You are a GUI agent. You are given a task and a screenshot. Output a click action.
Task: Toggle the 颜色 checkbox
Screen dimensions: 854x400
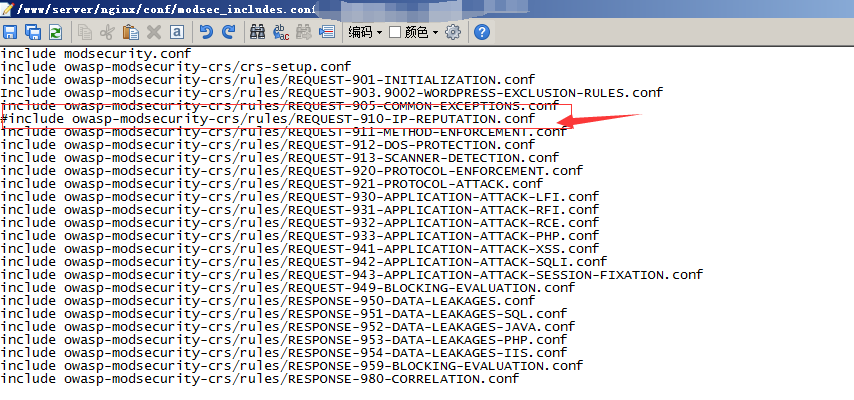pyautogui.click(x=395, y=32)
